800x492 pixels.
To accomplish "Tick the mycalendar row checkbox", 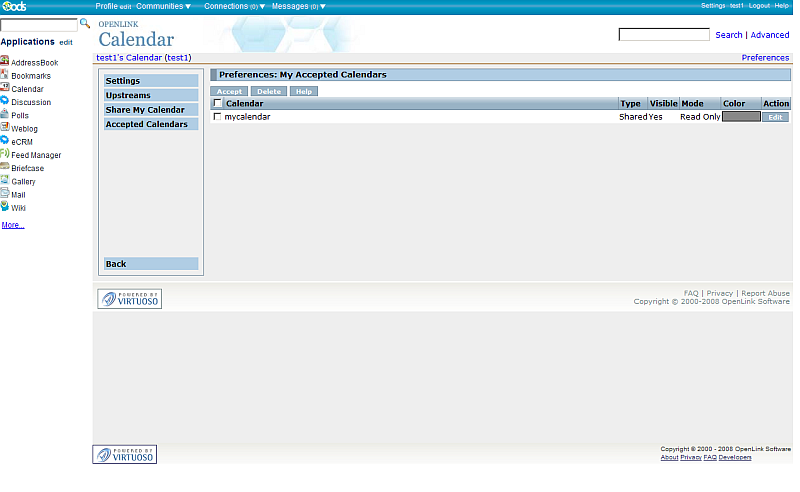I will tap(218, 117).
